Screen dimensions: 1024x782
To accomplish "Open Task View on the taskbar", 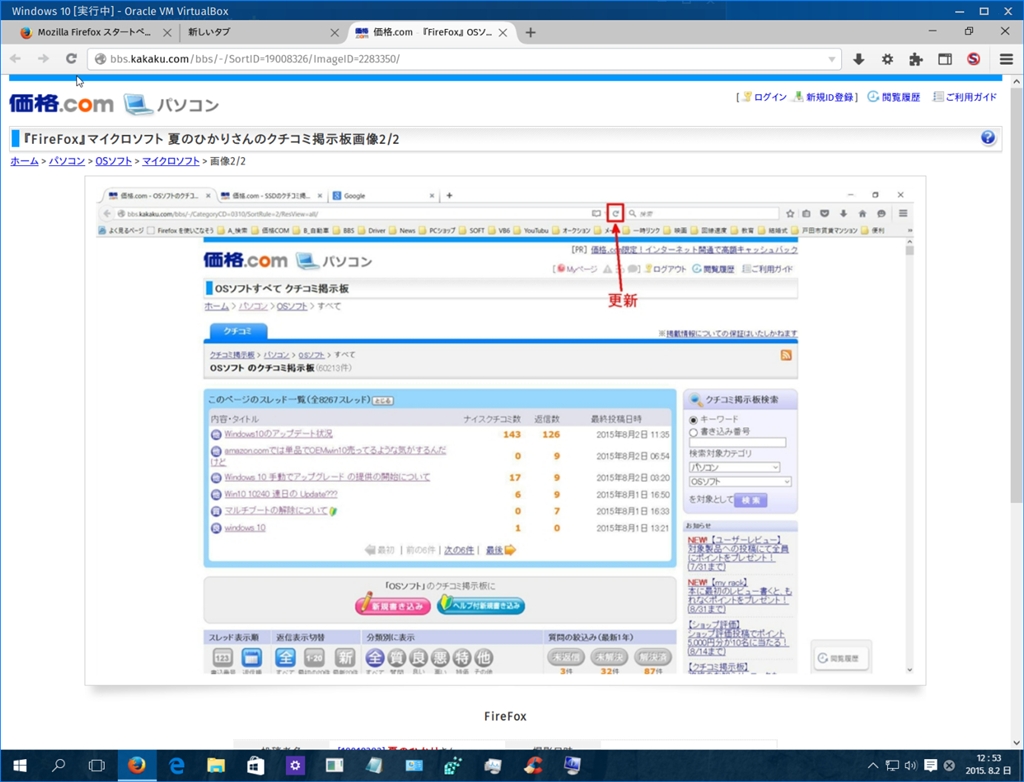I will 97,765.
